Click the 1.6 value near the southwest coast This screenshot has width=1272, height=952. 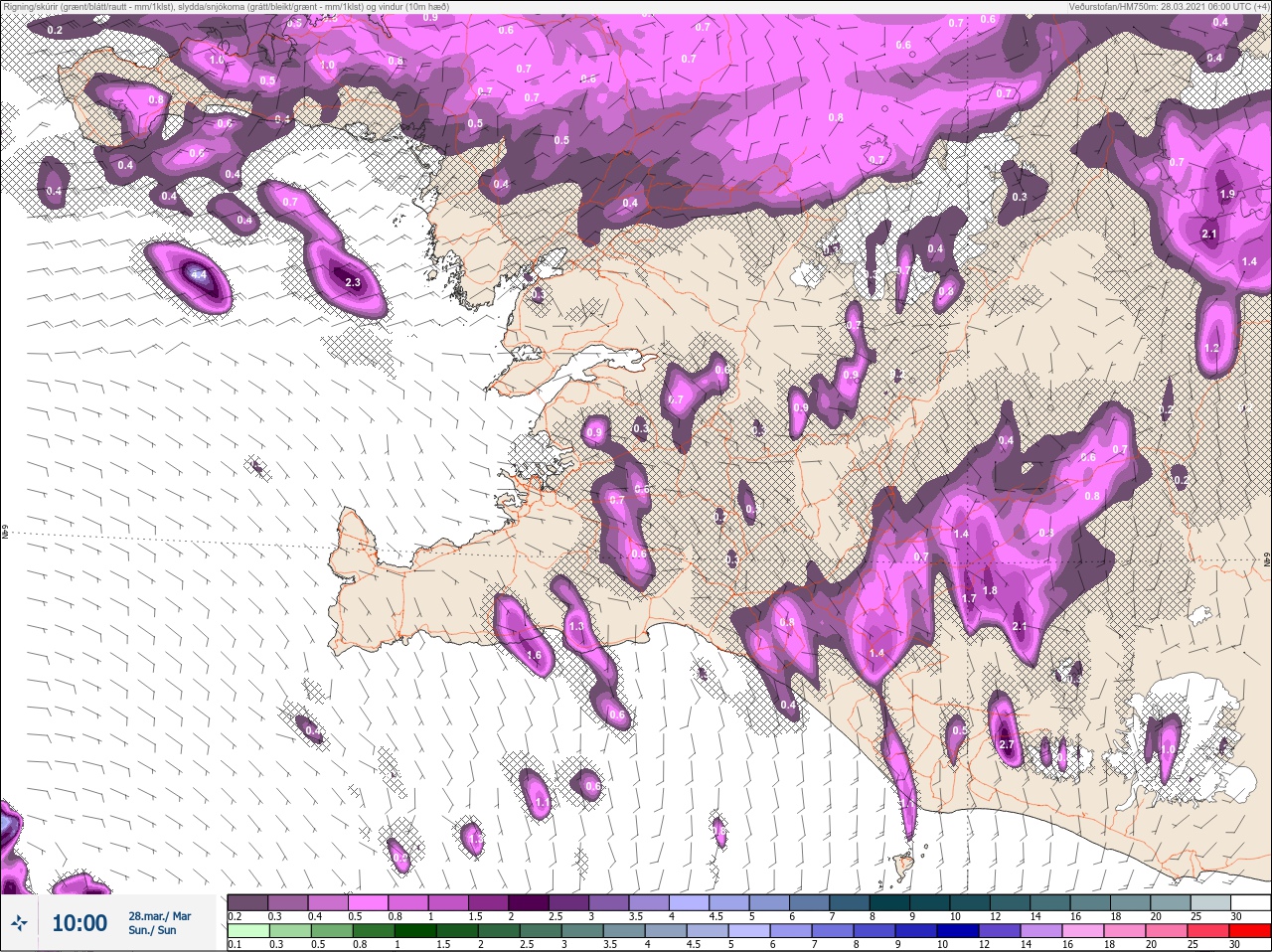click(534, 655)
